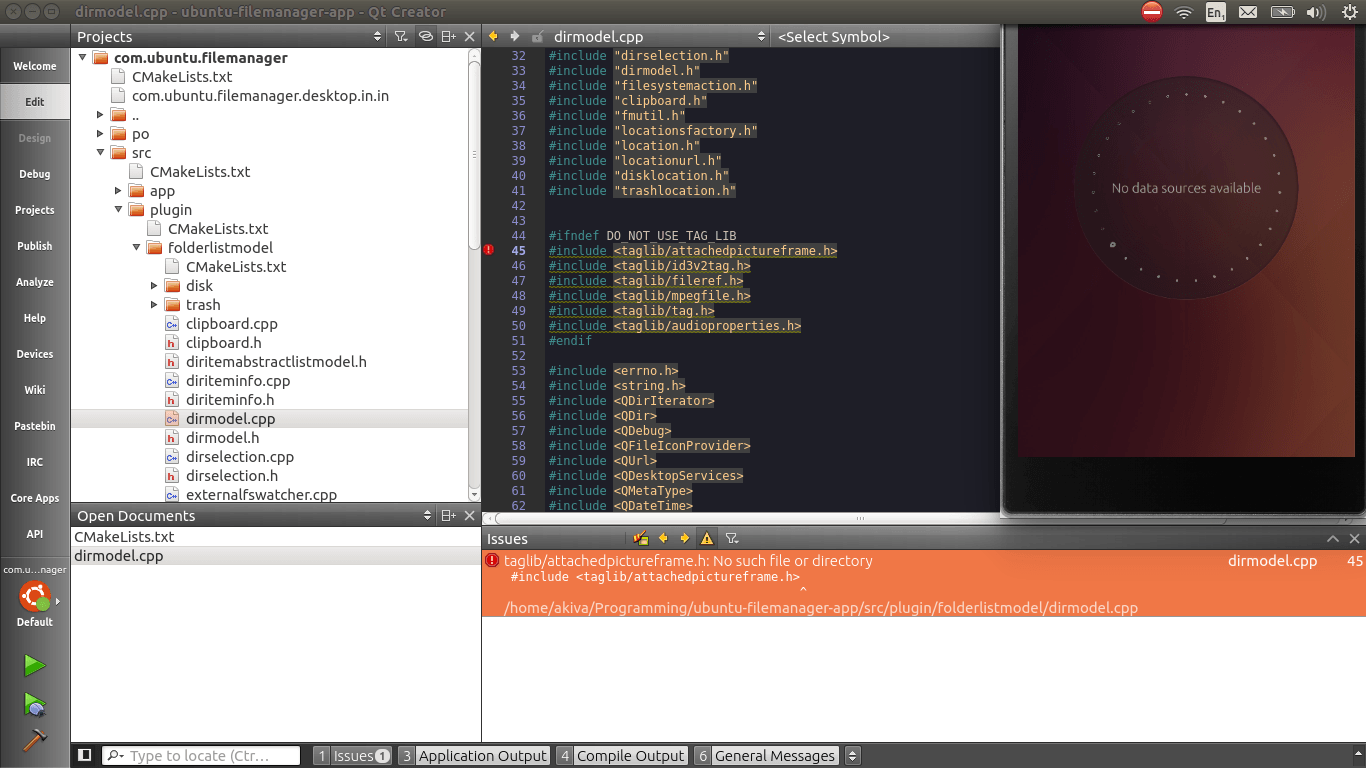Image resolution: width=1366 pixels, height=768 pixels.
Task: Collapse the folderlistmodel folder
Action: tap(137, 248)
